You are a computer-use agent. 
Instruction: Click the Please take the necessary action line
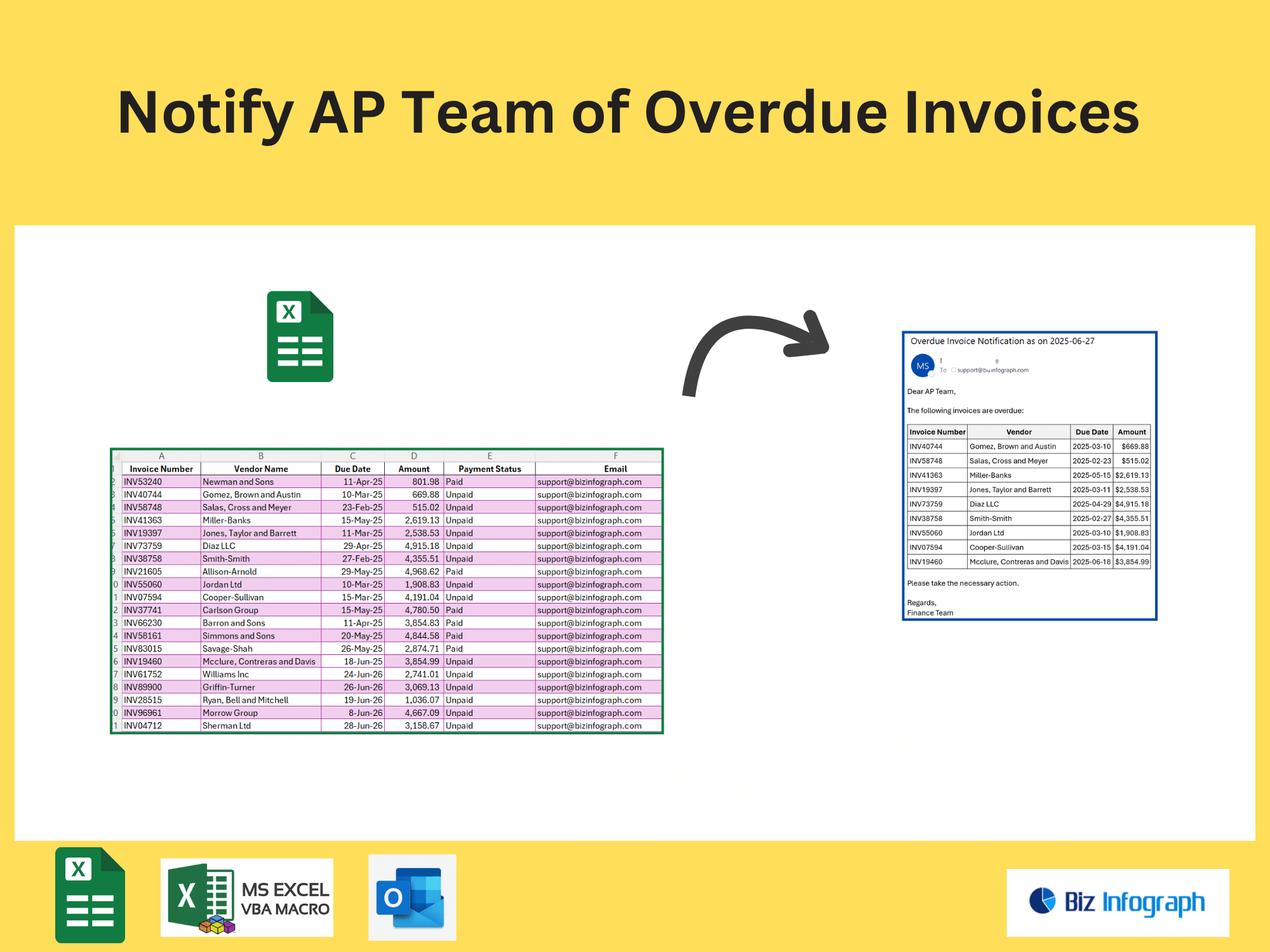(963, 583)
